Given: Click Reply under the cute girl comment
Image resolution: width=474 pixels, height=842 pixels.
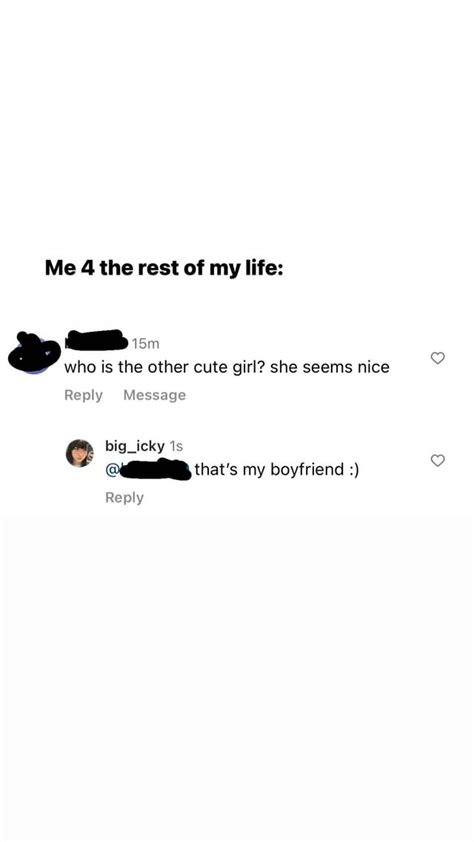Looking at the screenshot, I should [83, 395].
